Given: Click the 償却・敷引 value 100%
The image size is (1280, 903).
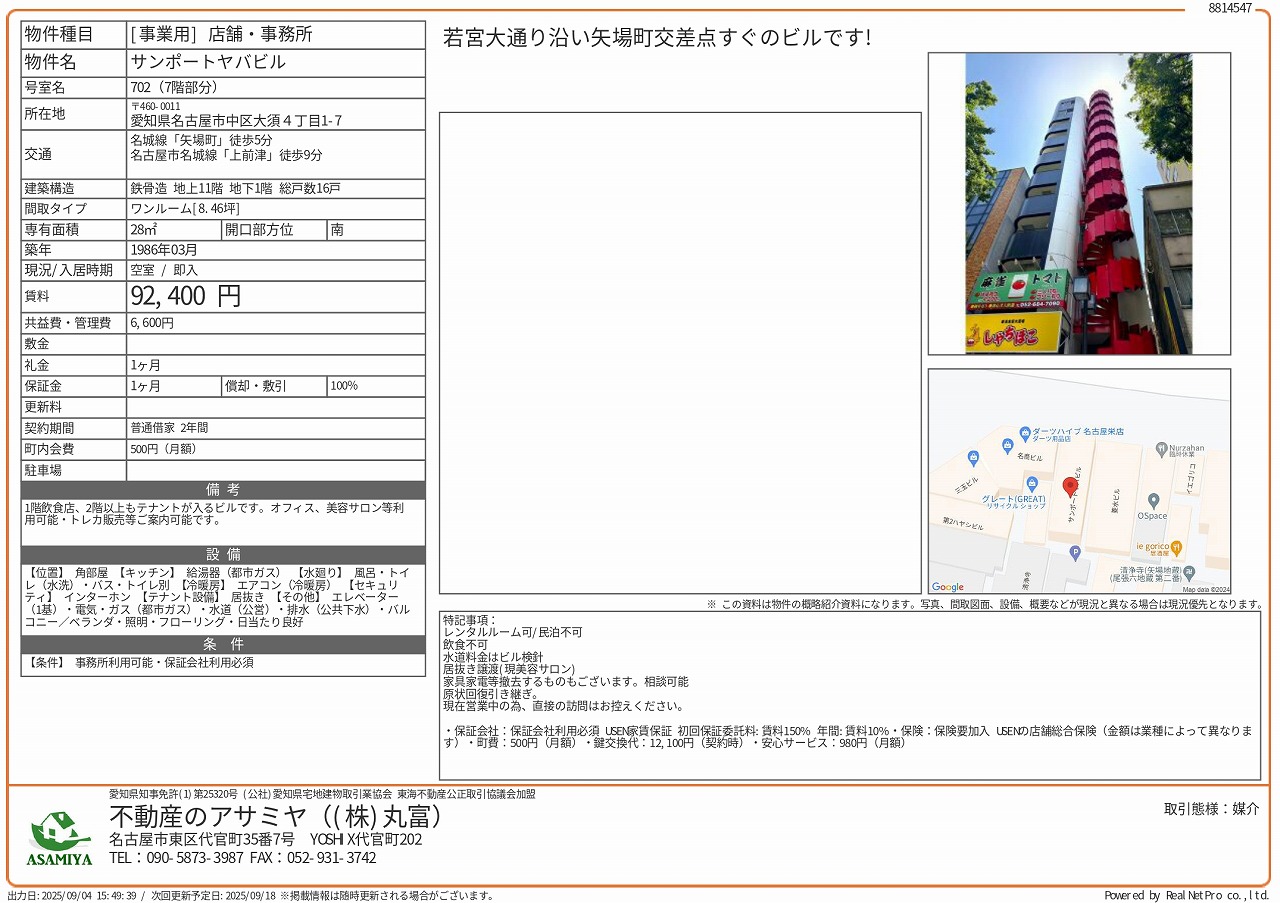Looking at the screenshot, I should (x=344, y=386).
